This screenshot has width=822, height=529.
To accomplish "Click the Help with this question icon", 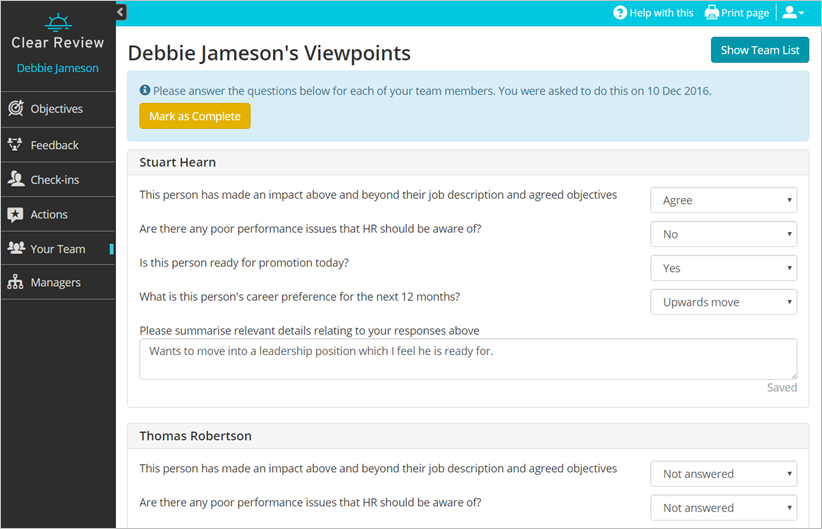I will [x=620, y=13].
